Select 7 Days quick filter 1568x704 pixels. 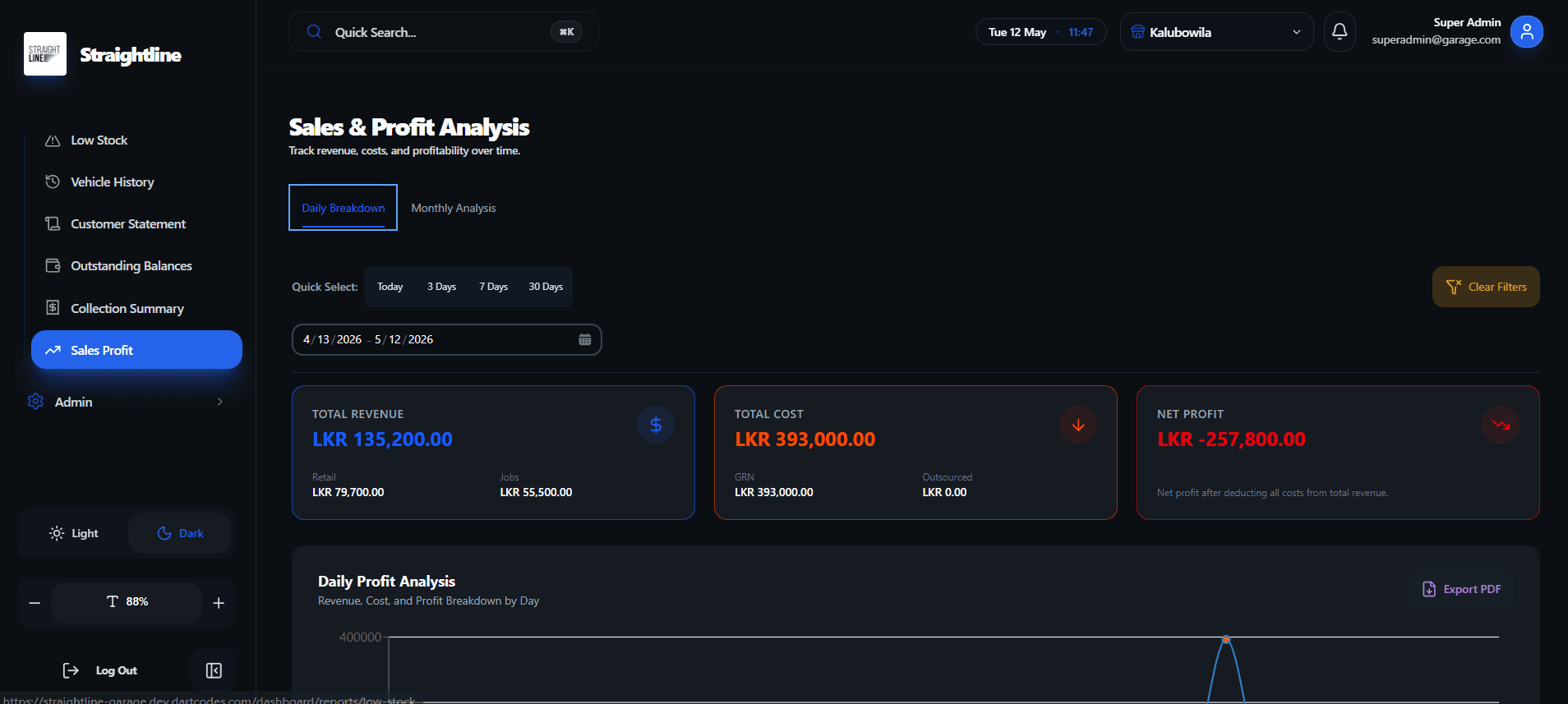click(x=494, y=287)
